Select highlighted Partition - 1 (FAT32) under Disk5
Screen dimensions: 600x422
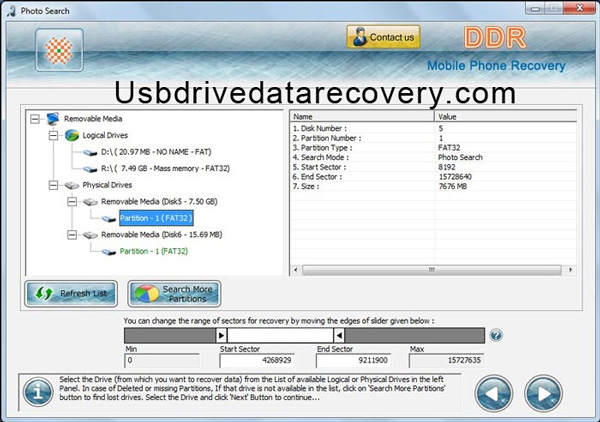click(156, 218)
